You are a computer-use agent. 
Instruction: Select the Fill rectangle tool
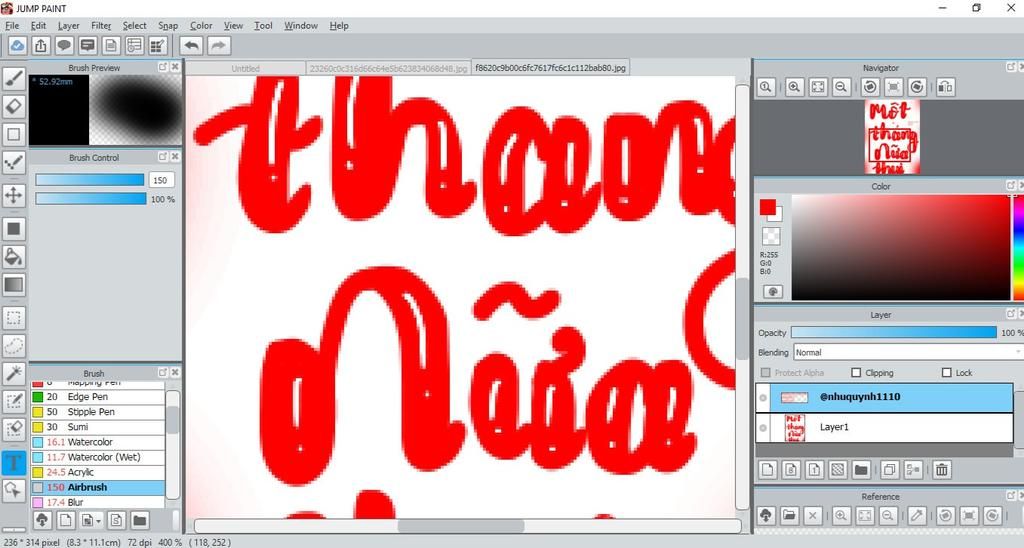pyautogui.click(x=14, y=229)
